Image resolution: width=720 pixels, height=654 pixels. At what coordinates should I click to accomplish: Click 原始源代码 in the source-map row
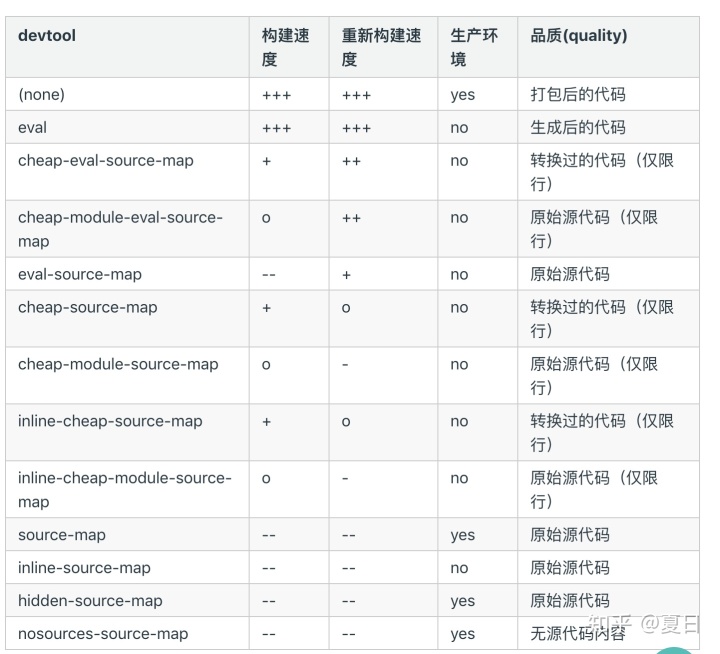[x=570, y=535]
